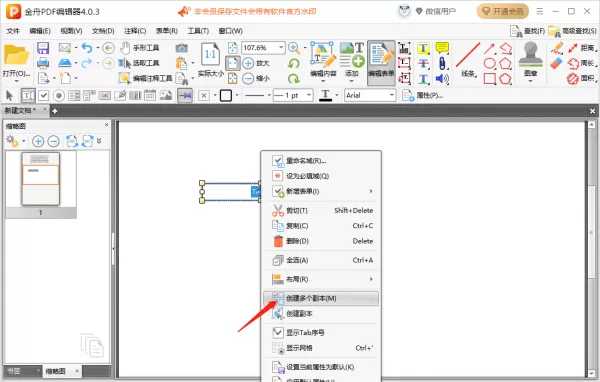The width and height of the screenshot is (600, 382).
Task: Select the red line drawing tool
Action: 468,55
